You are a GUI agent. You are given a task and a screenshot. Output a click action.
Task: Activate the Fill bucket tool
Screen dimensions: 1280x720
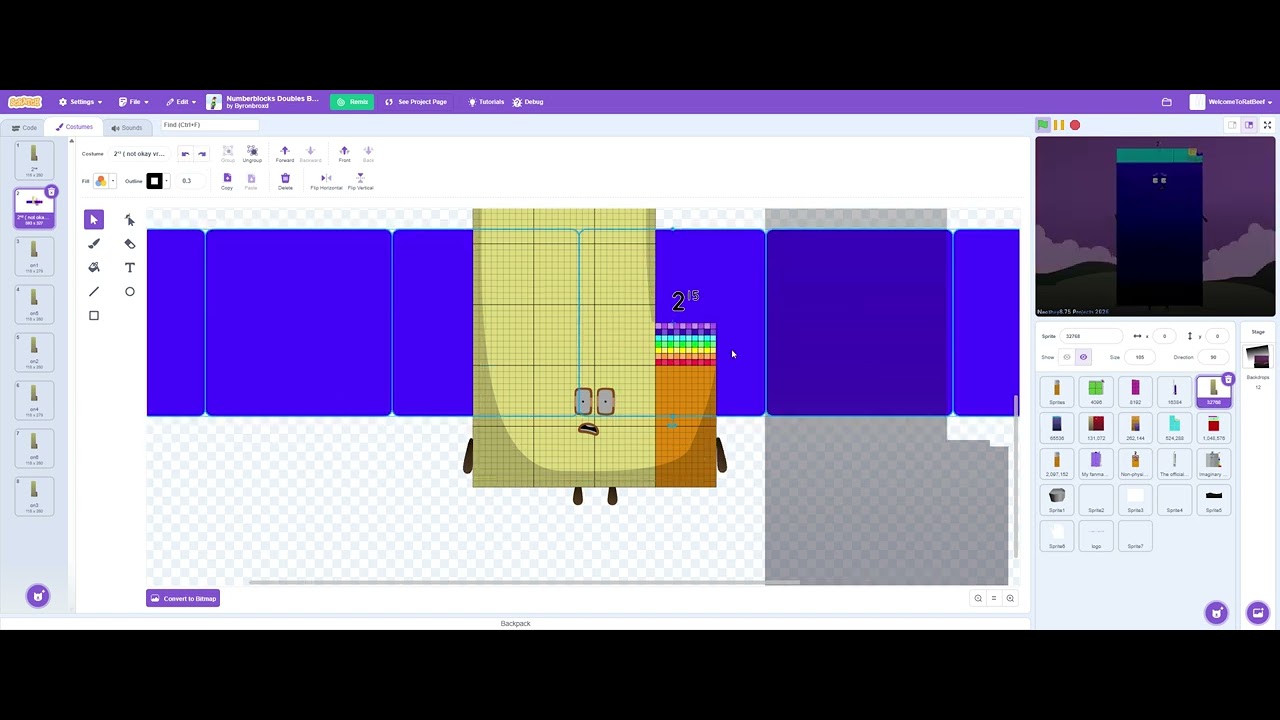[x=94, y=268]
